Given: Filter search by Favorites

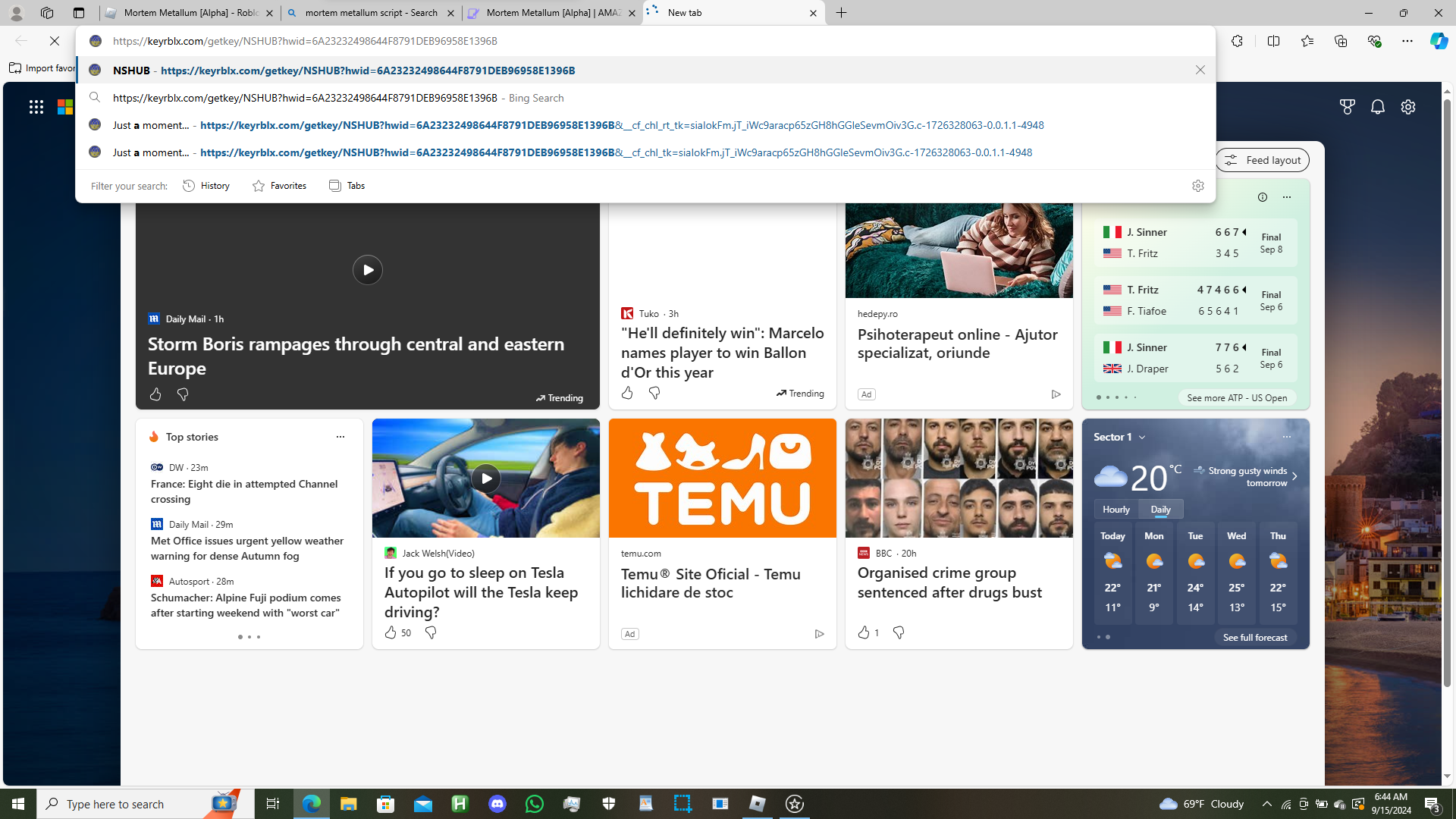Looking at the screenshot, I should (279, 186).
